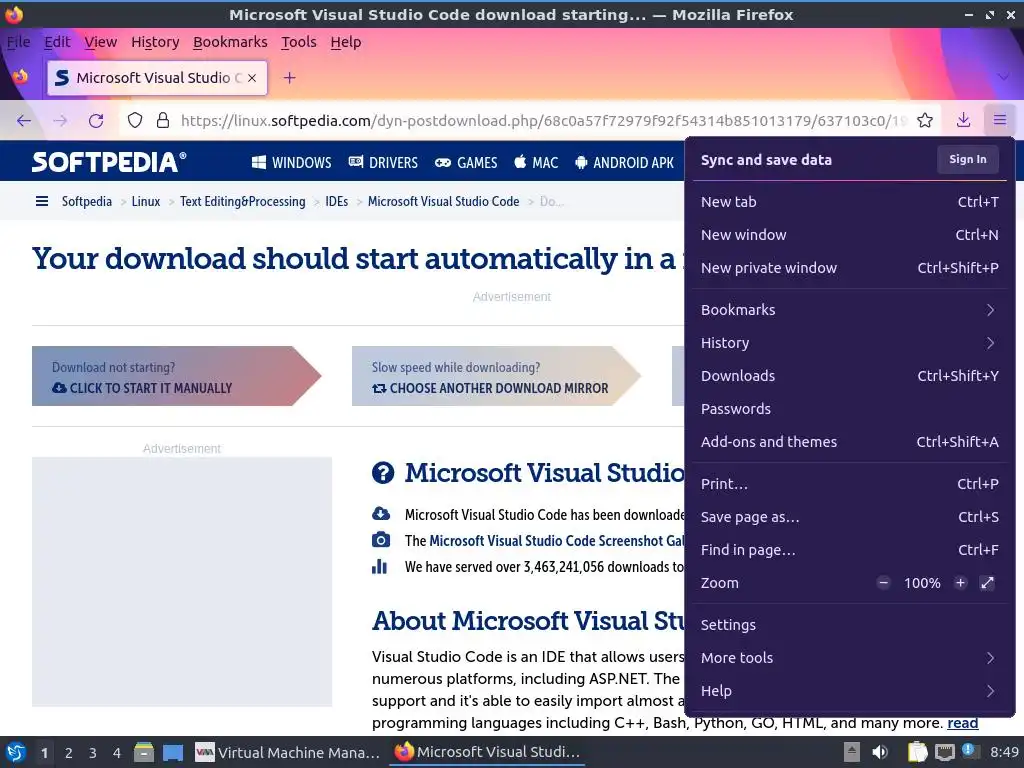Choose New tab menu entry
Screen dimensions: 1024x768
850,202
